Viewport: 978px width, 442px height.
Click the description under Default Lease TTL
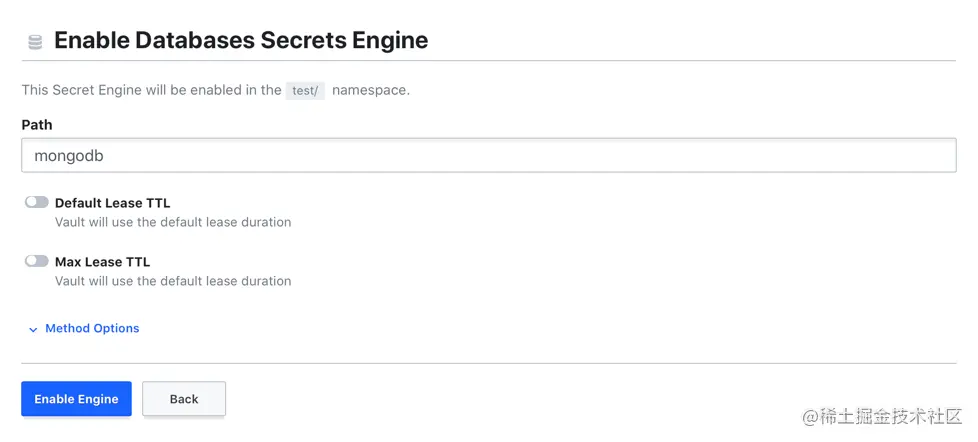173,222
